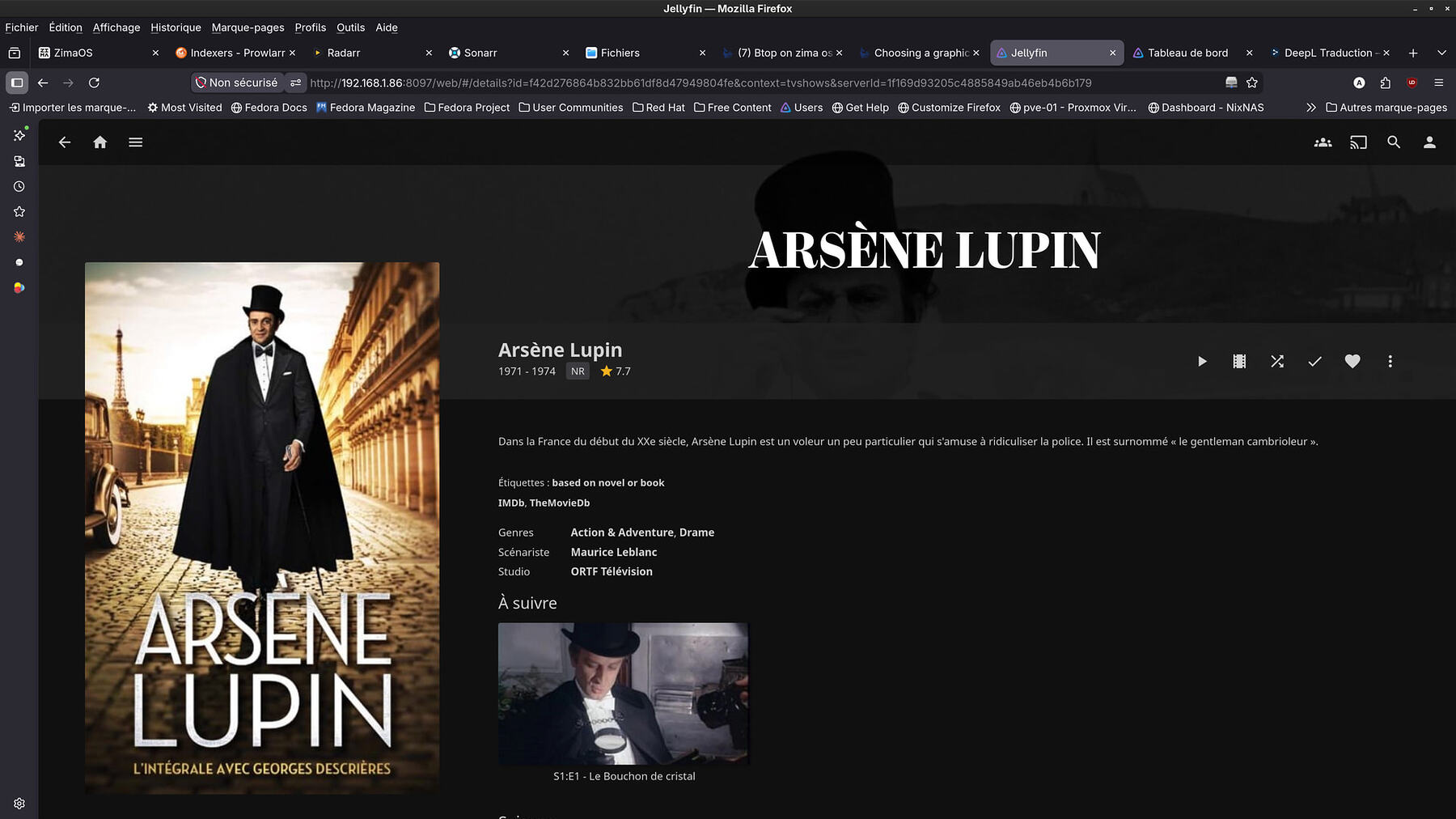Open the Firefox extensions puzzle icon

pos(1386,83)
